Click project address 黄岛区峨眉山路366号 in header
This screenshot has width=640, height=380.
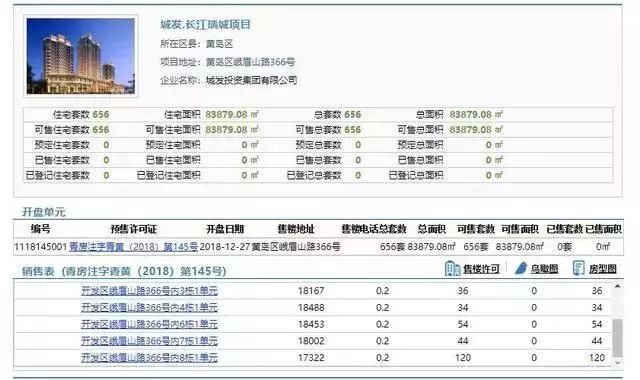pyautogui.click(x=250, y=62)
